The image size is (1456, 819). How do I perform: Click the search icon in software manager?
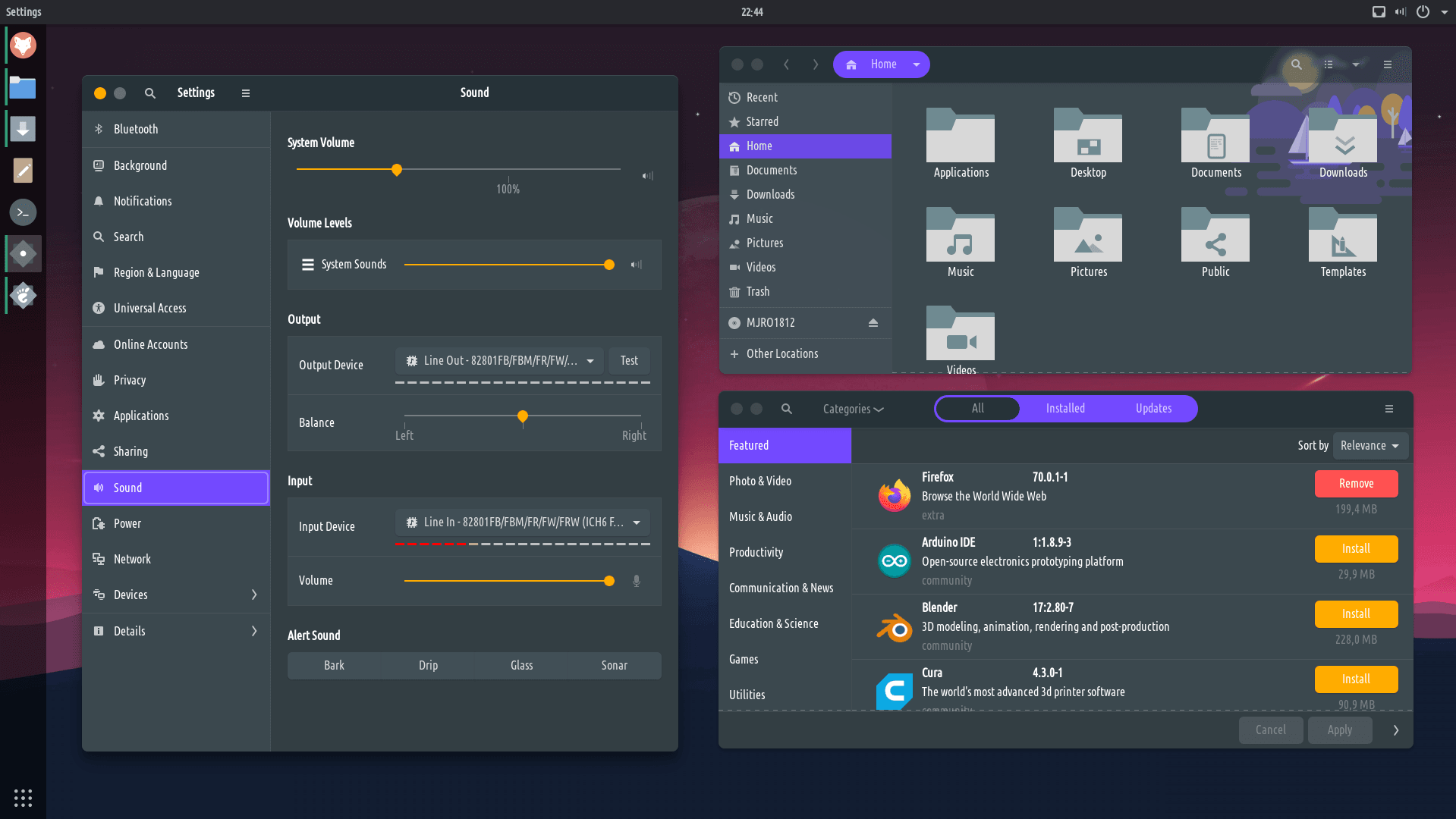[787, 409]
